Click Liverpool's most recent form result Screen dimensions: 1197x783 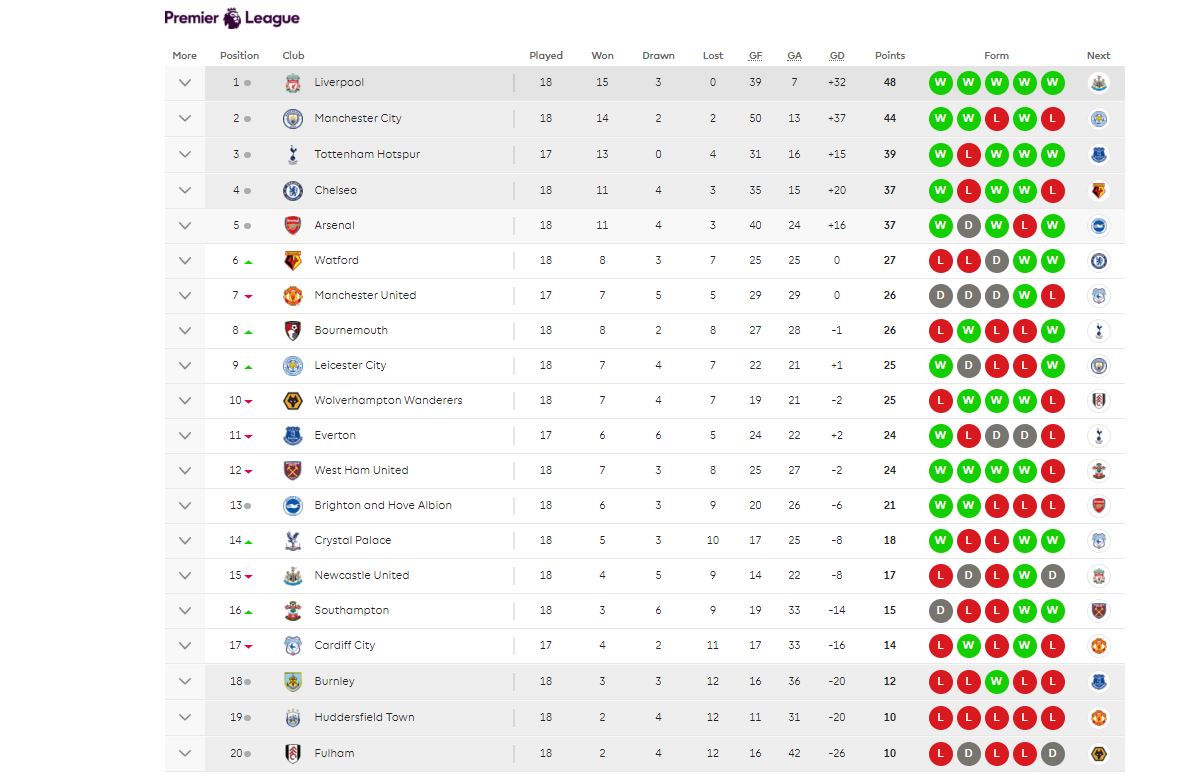1052,83
